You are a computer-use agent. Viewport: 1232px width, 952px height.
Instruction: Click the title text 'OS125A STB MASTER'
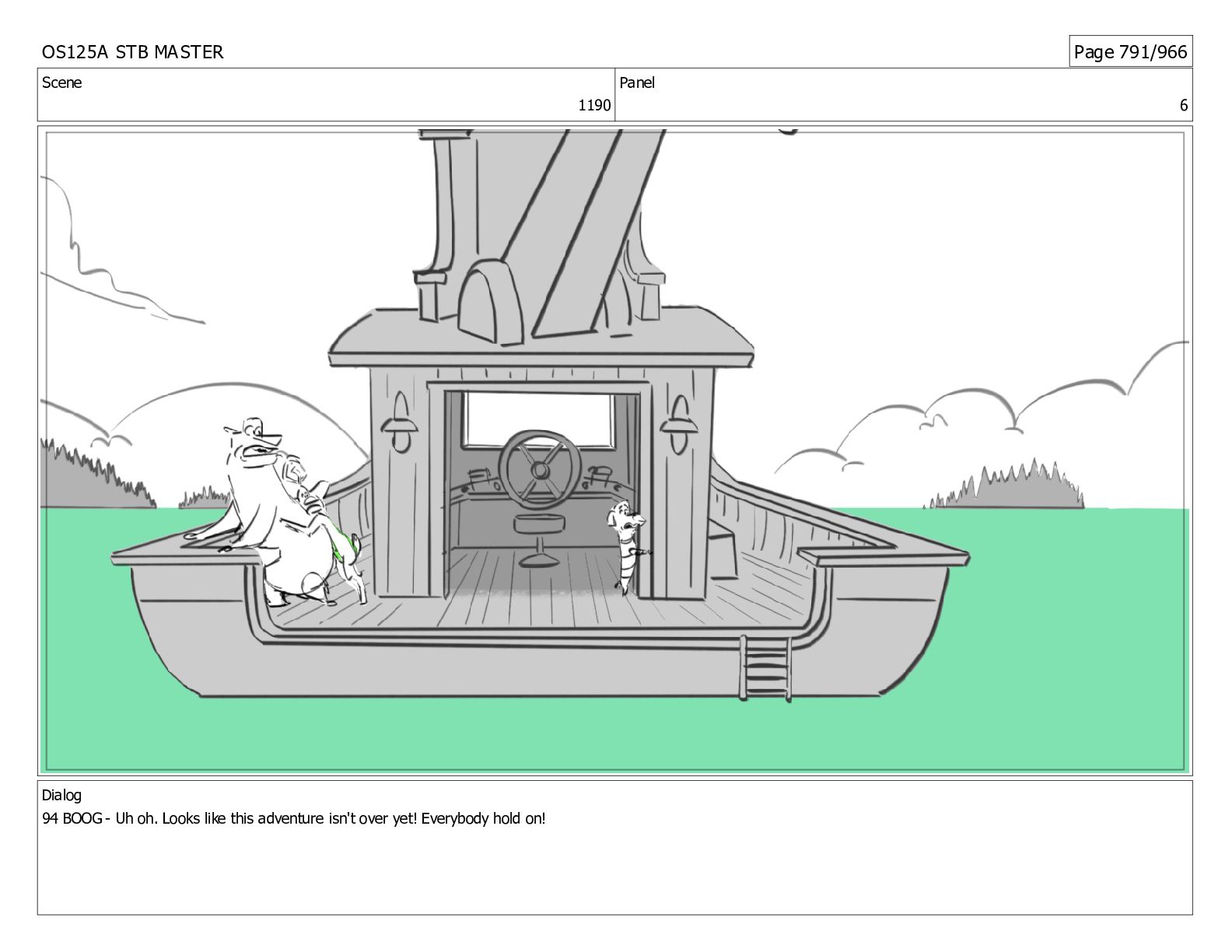132,52
